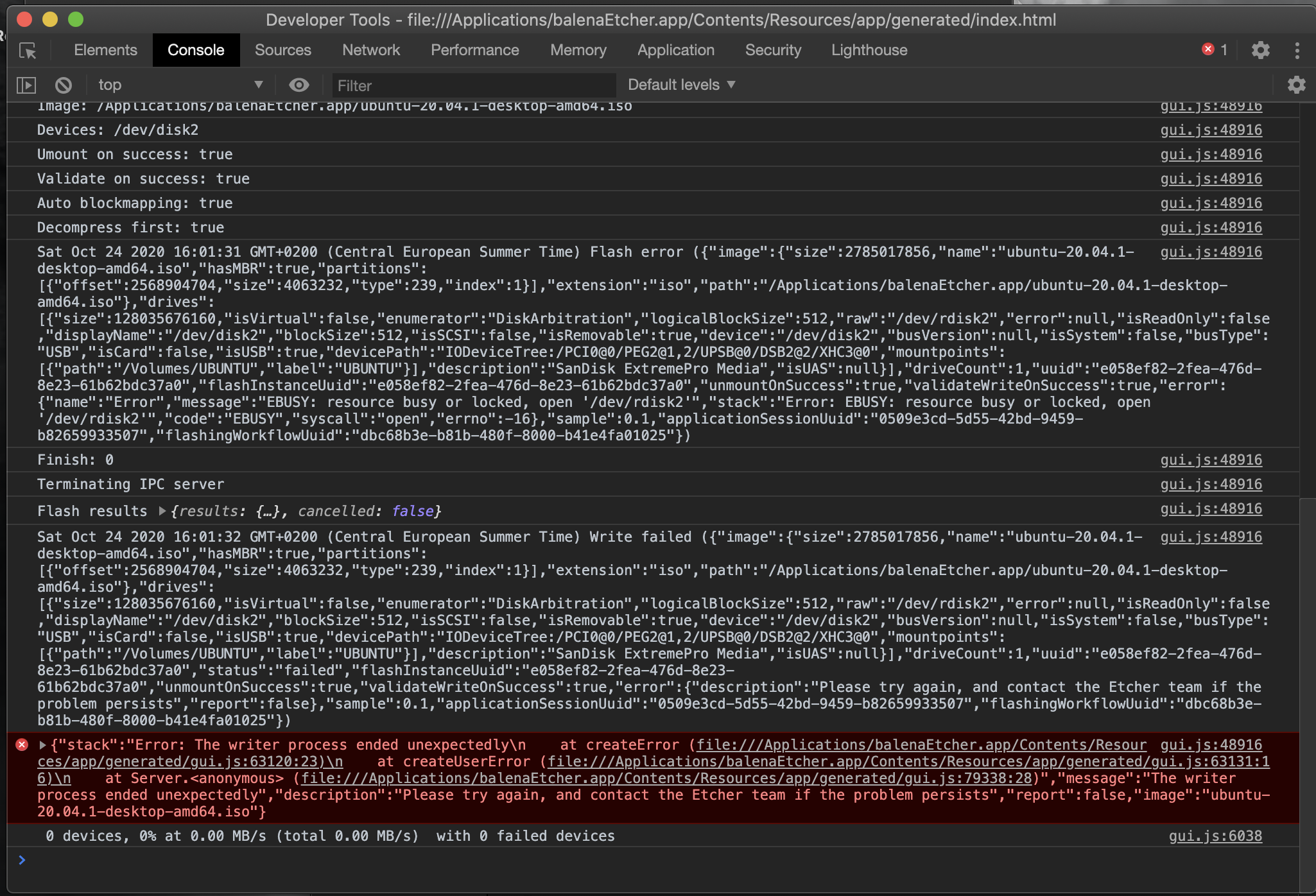Click the red error count badge
This screenshot has width=1316, height=896.
pos(1213,49)
